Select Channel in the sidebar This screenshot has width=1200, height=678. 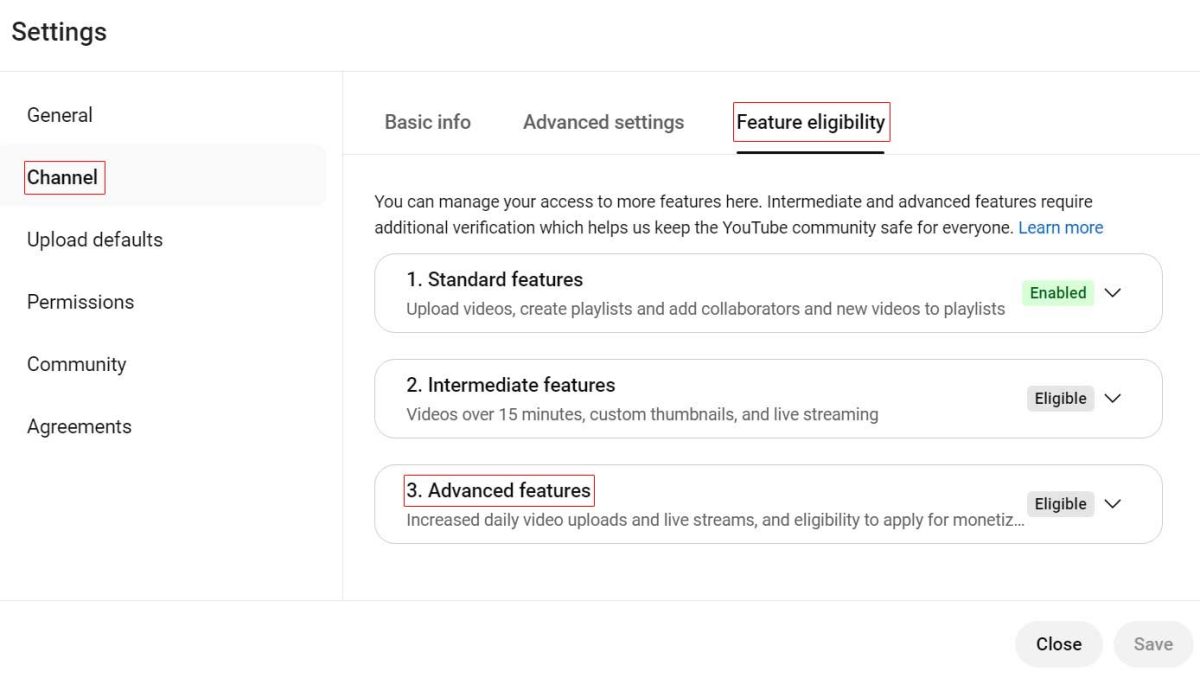click(x=63, y=177)
